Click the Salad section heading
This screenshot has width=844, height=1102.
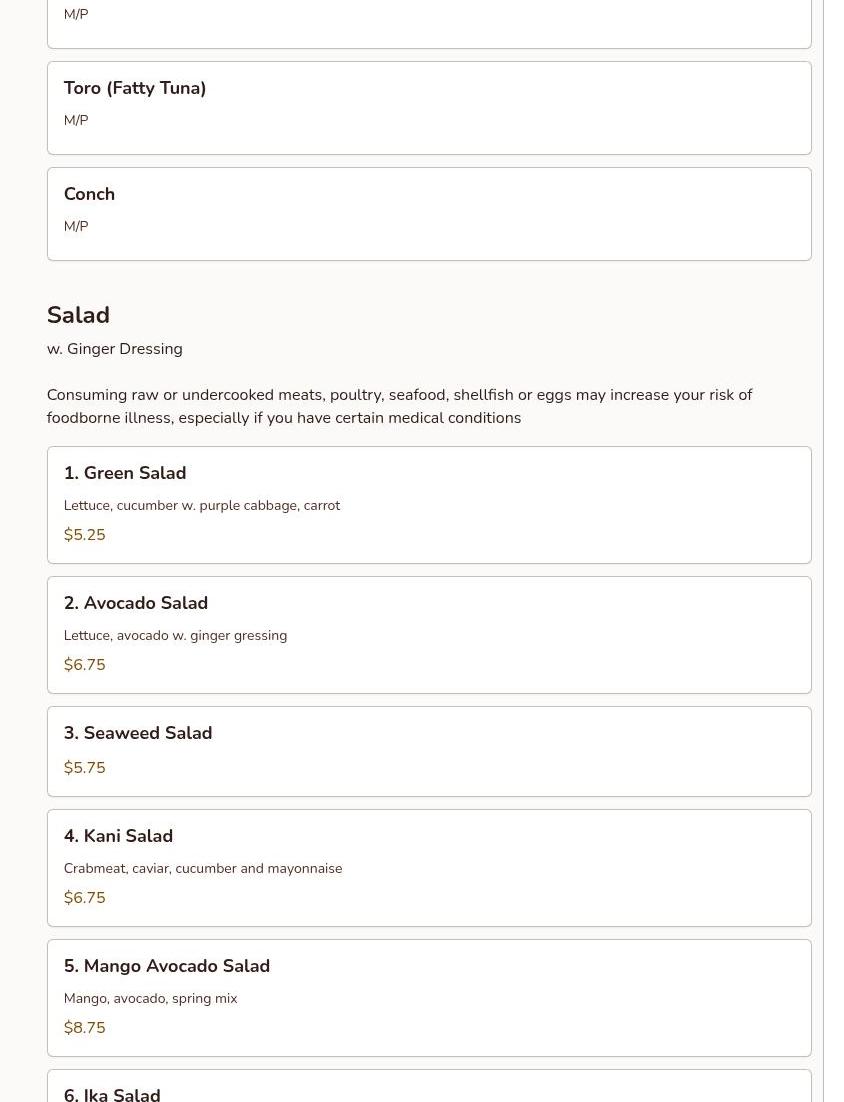click(x=78, y=315)
